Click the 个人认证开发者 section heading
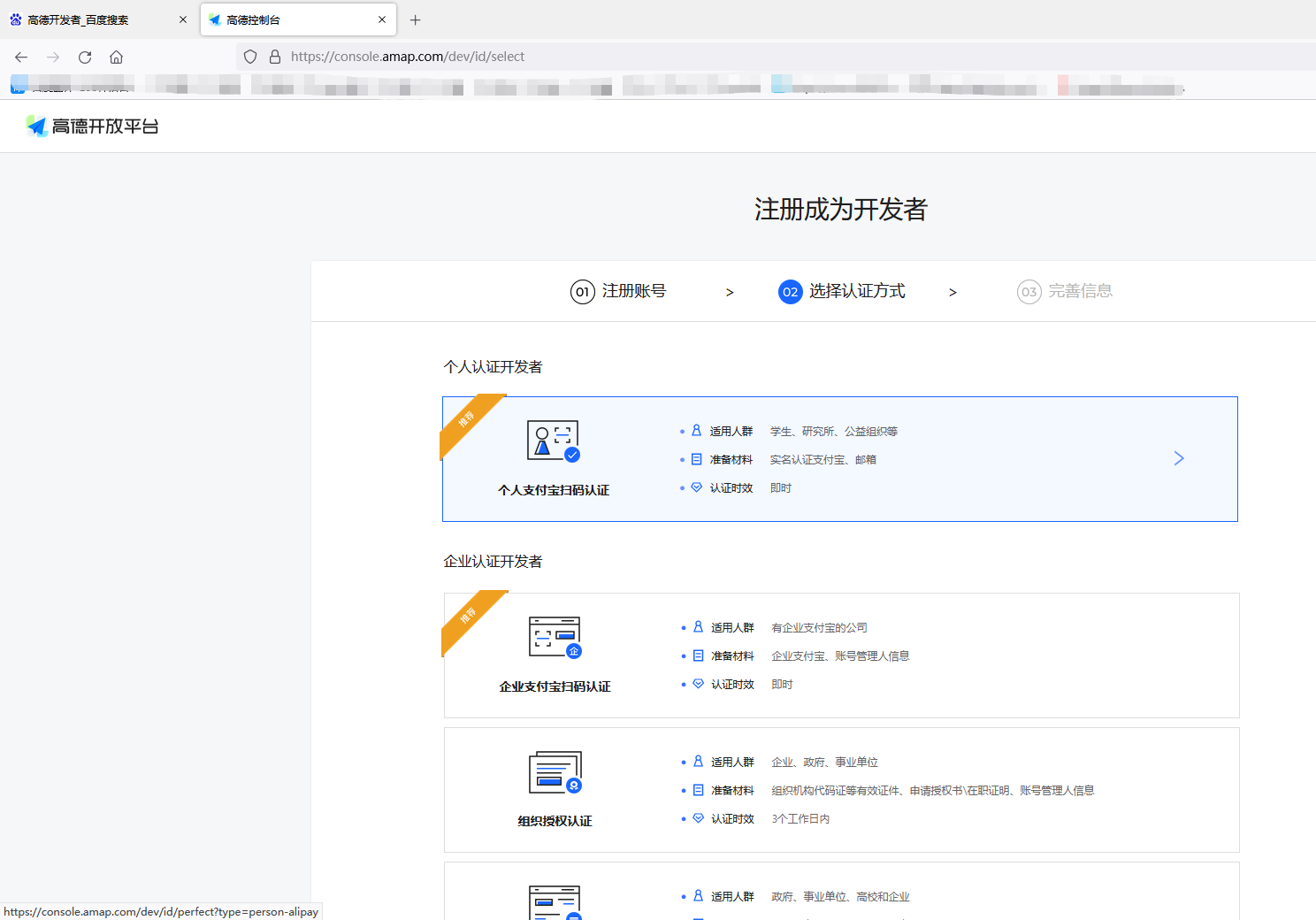 pyautogui.click(x=493, y=367)
